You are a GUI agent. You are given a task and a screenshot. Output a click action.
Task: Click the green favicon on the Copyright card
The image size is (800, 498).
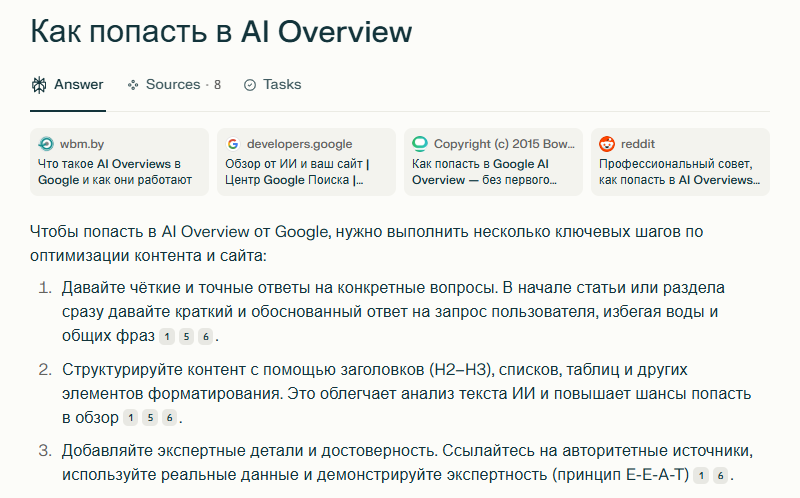click(420, 144)
